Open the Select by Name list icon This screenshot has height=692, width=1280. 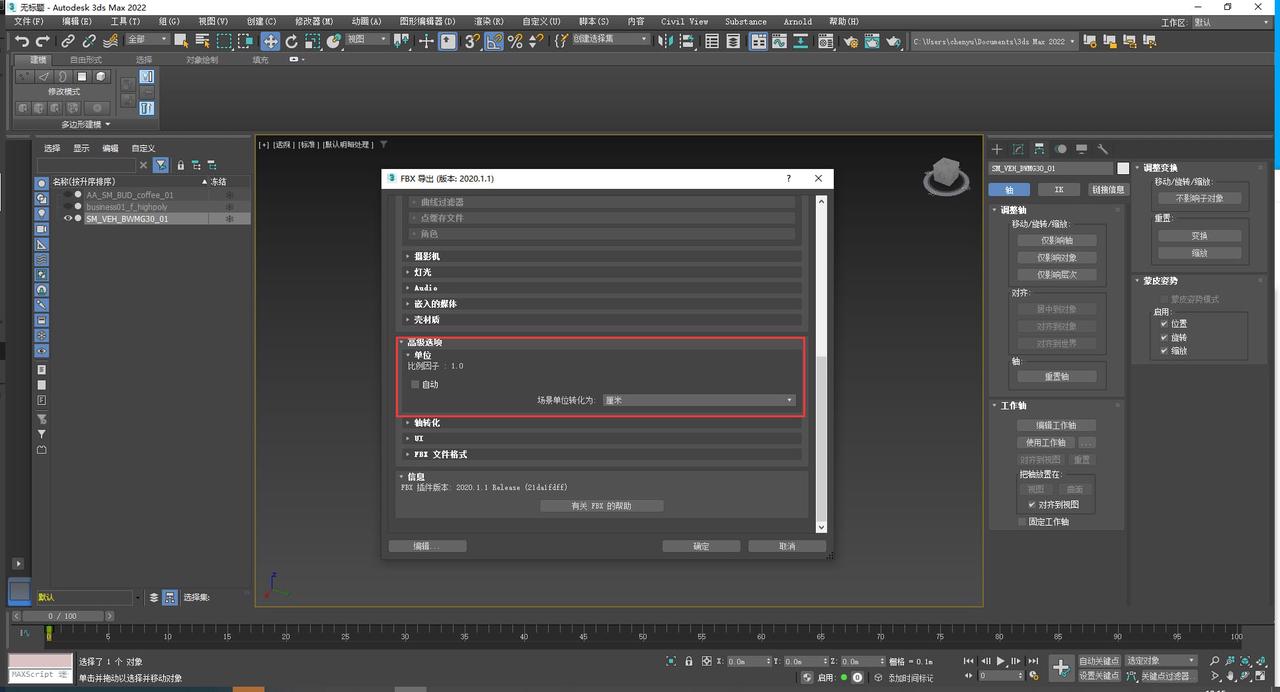click(202, 41)
